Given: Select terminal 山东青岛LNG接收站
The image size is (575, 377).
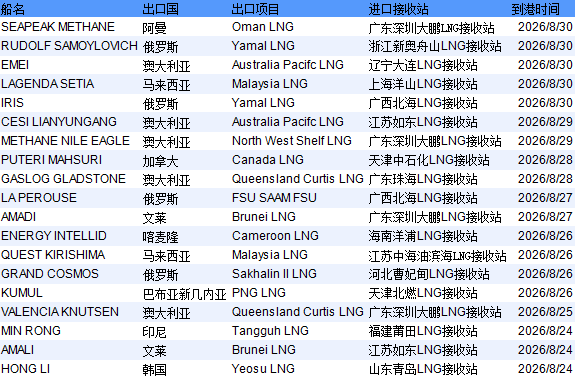Looking at the screenshot, I should tap(423, 369).
